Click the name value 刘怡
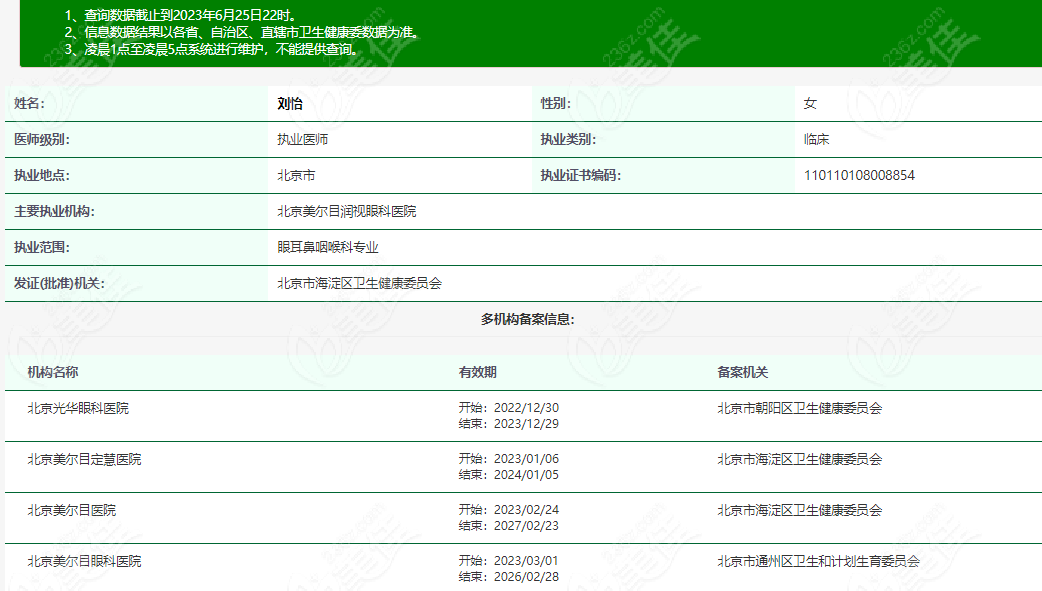The height and width of the screenshot is (591, 1042). (x=290, y=104)
